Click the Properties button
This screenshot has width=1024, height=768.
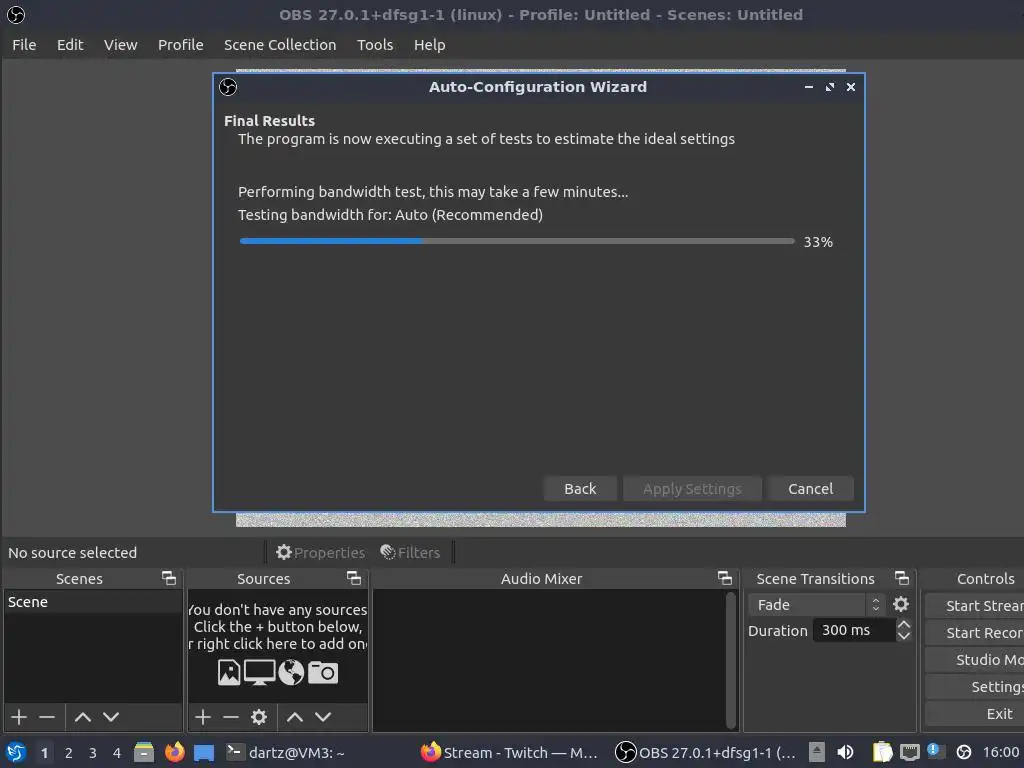pyautogui.click(x=320, y=552)
